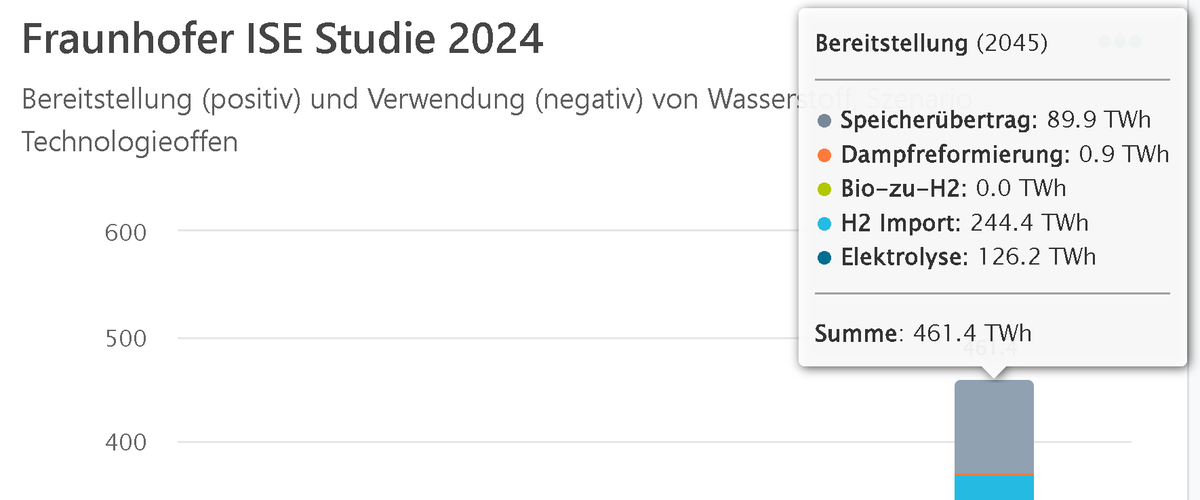
Task: Click the gray Speicherübertrag bar segment
Action: 994,426
